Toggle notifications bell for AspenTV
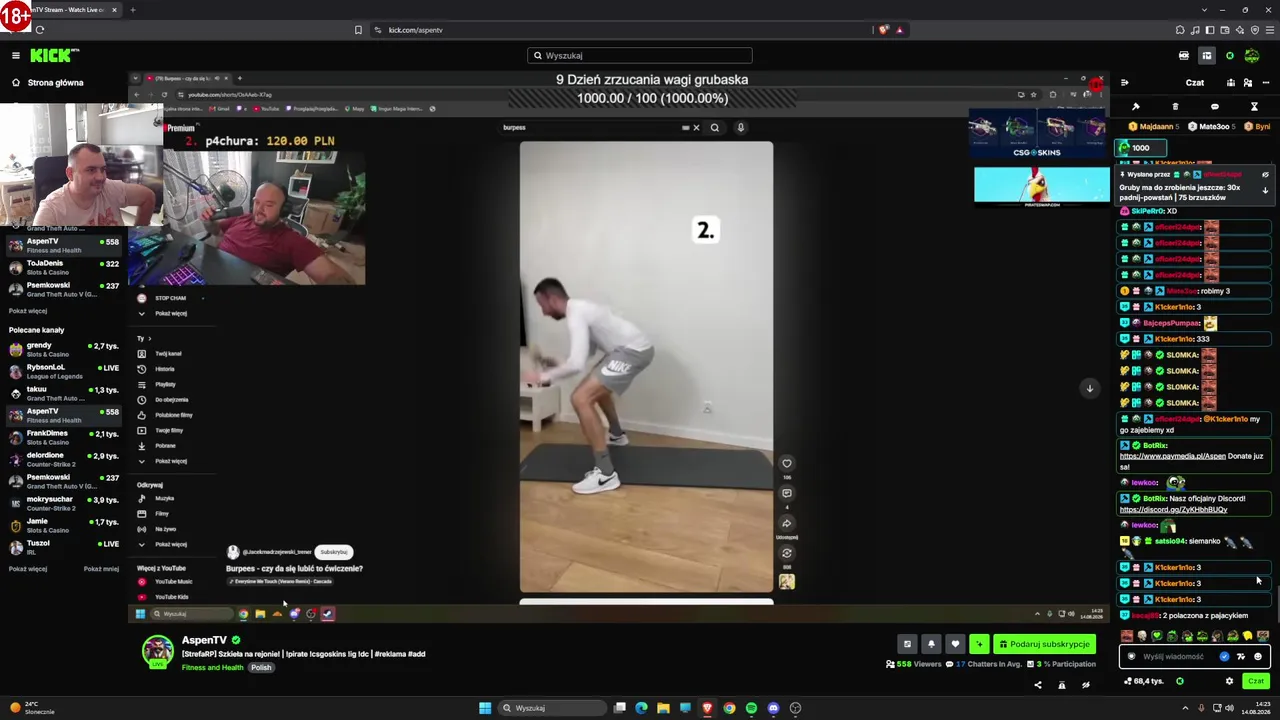 (x=931, y=644)
